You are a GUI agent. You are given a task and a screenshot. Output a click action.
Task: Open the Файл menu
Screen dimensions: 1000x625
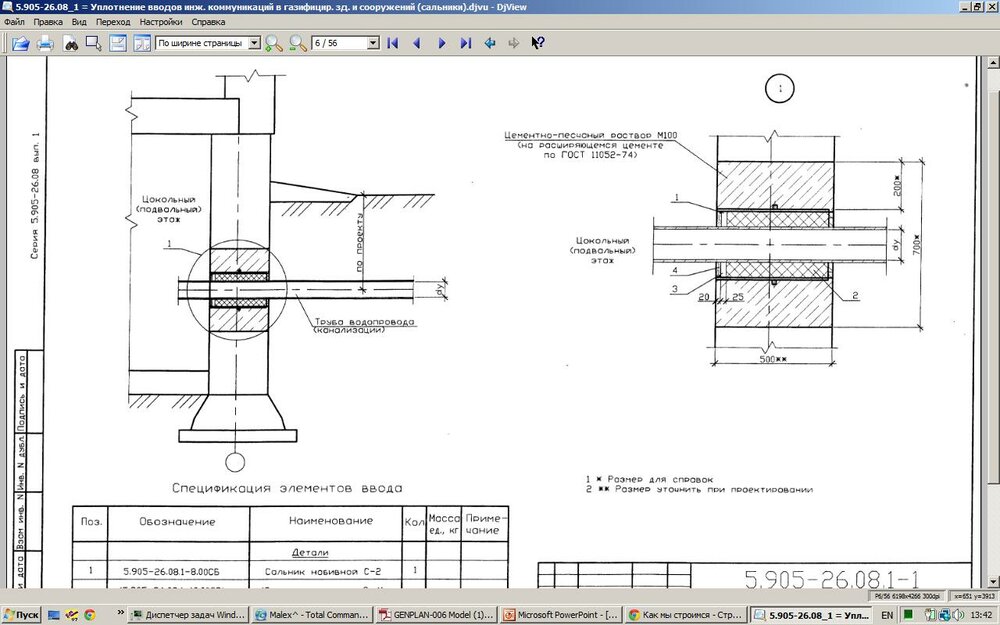(x=15, y=21)
